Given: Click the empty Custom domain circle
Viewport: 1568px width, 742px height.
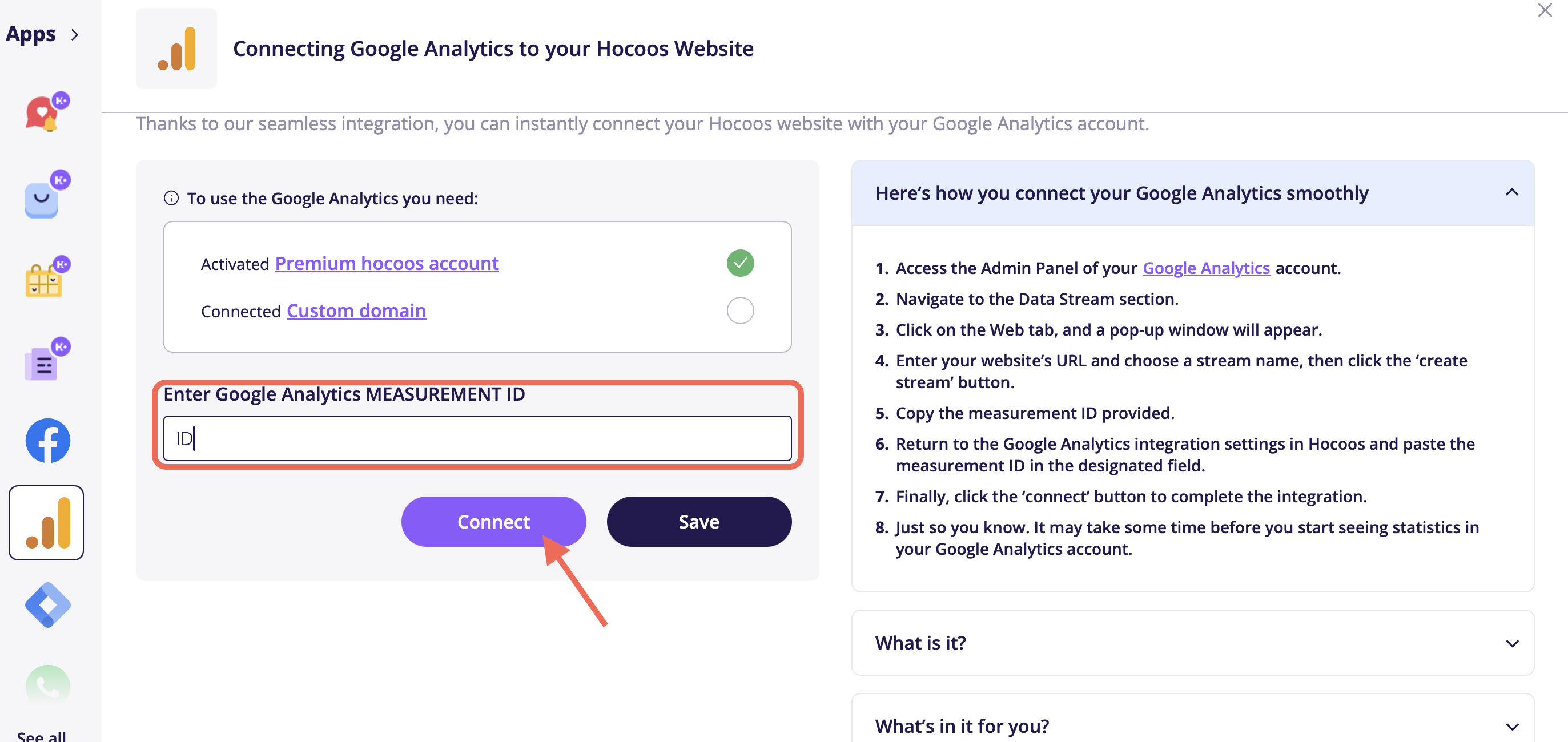Looking at the screenshot, I should pos(740,311).
